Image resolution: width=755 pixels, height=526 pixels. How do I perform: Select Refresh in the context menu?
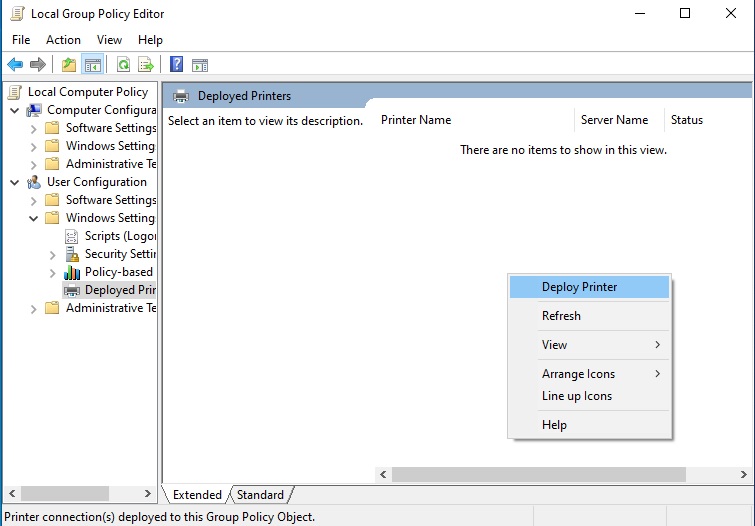pyautogui.click(x=589, y=316)
